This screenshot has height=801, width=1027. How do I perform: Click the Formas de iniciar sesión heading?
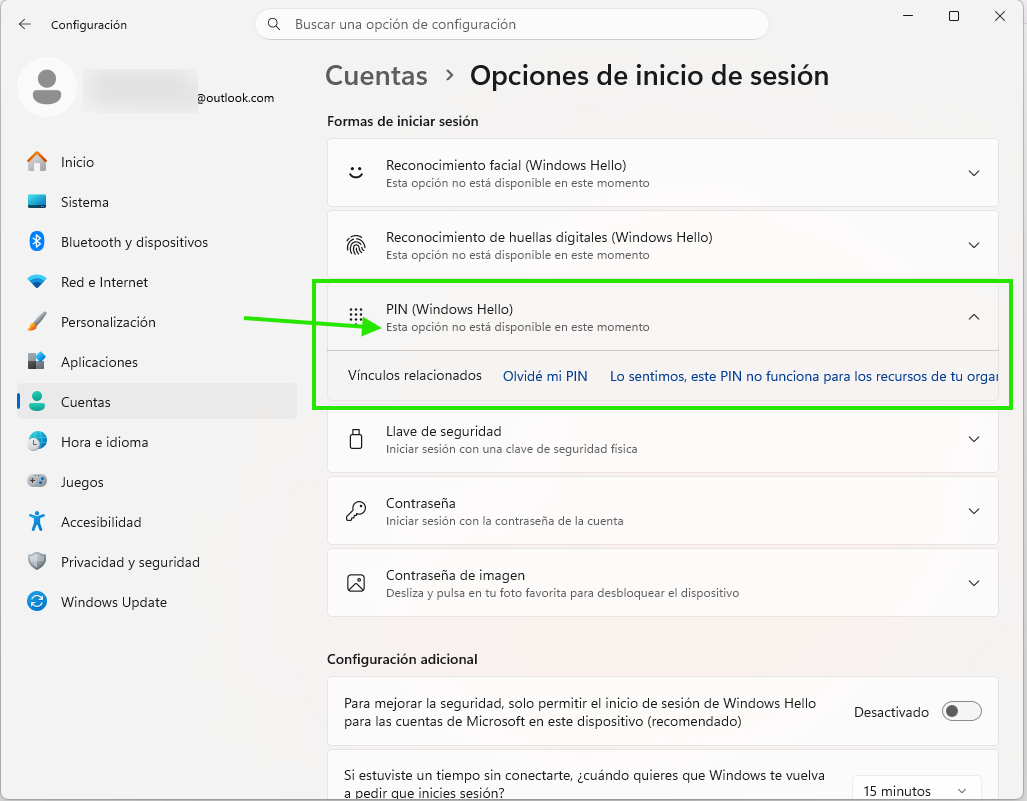click(403, 121)
